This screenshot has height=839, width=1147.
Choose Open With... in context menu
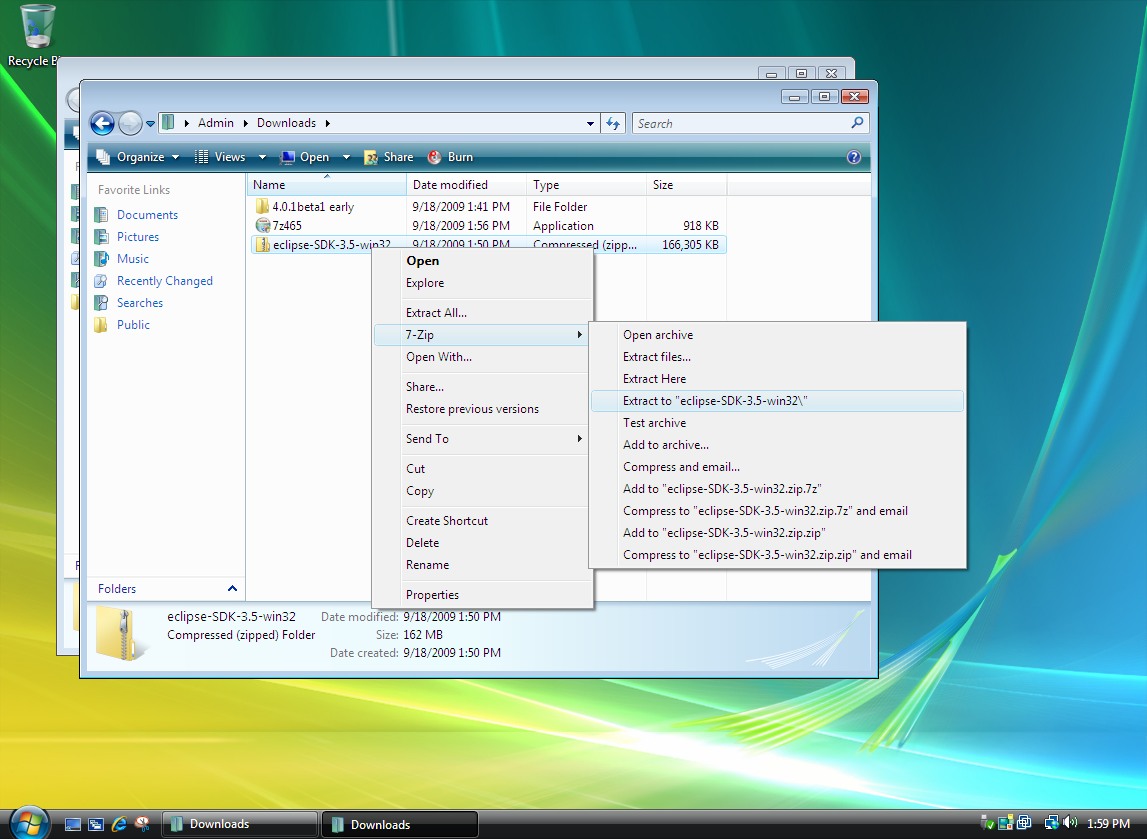(x=482, y=357)
